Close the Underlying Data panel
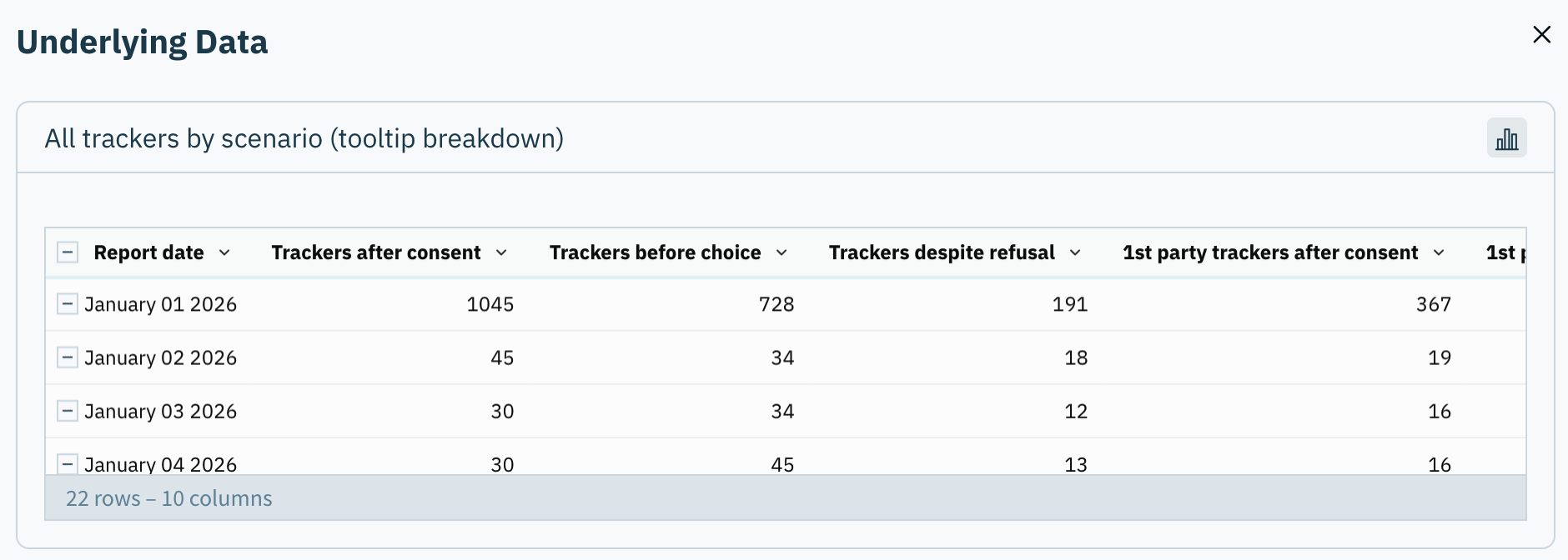 pos(1541,35)
